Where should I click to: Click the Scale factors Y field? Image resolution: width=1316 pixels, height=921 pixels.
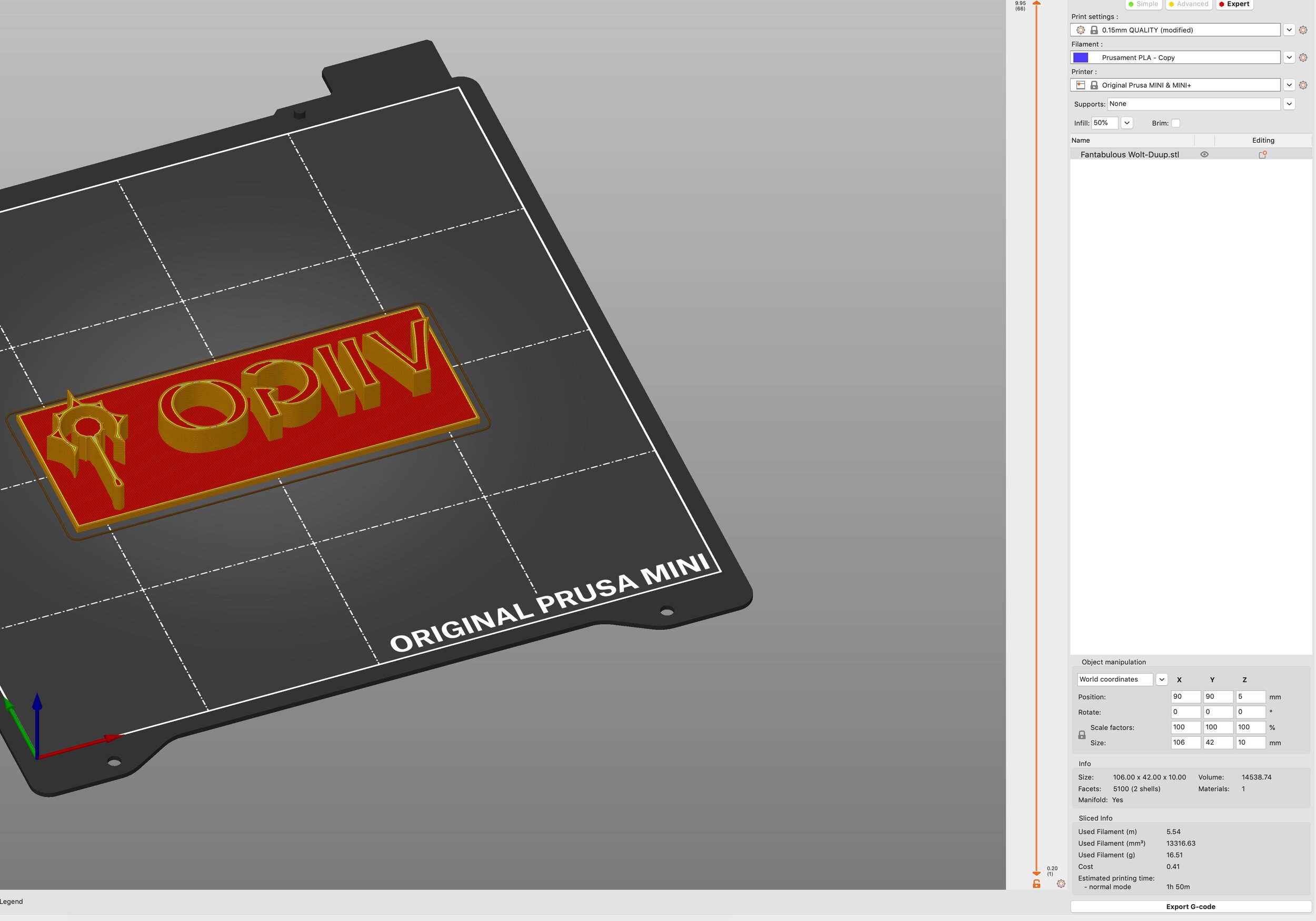1218,727
